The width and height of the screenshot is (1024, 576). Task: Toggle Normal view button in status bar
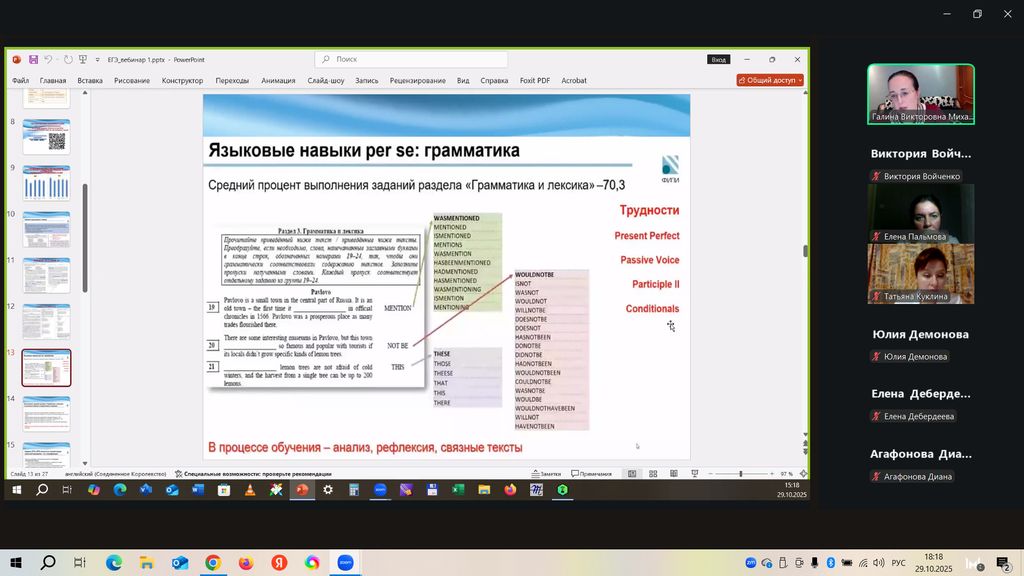pos(632,474)
